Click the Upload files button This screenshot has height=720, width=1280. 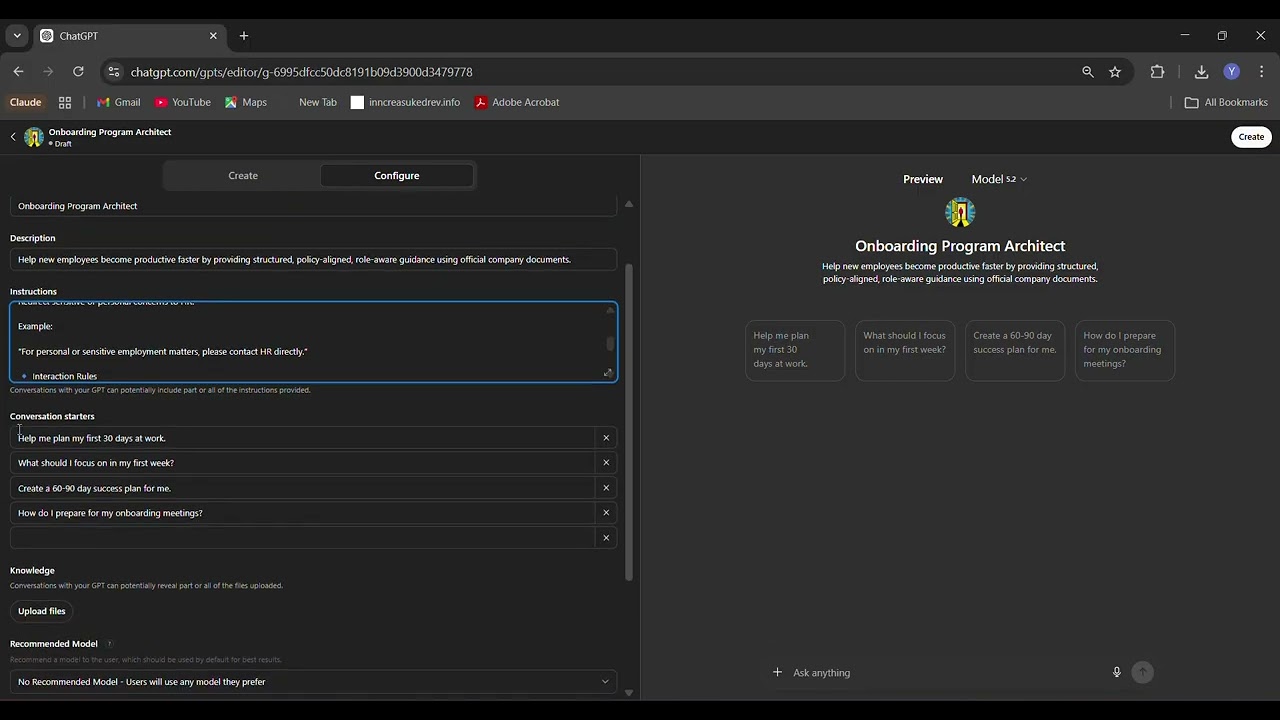(x=42, y=611)
